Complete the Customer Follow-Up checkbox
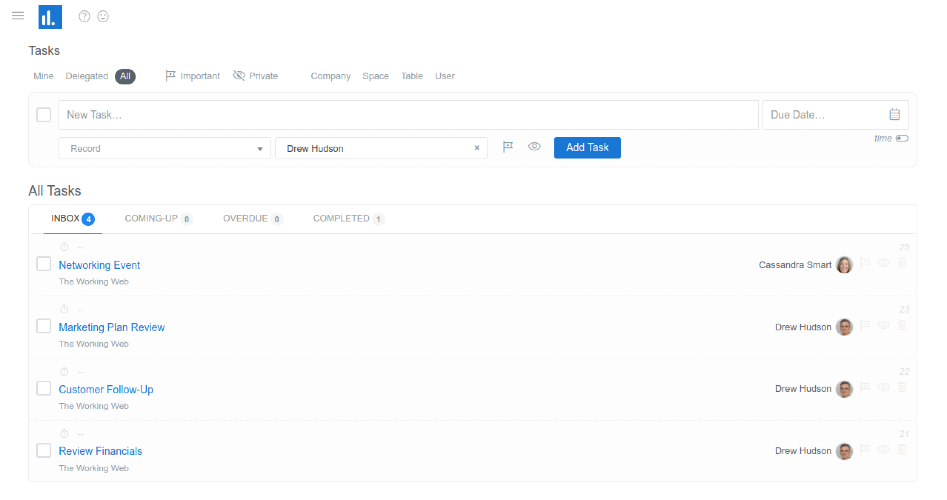Image resolution: width=947 pixels, height=500 pixels. tap(43, 388)
